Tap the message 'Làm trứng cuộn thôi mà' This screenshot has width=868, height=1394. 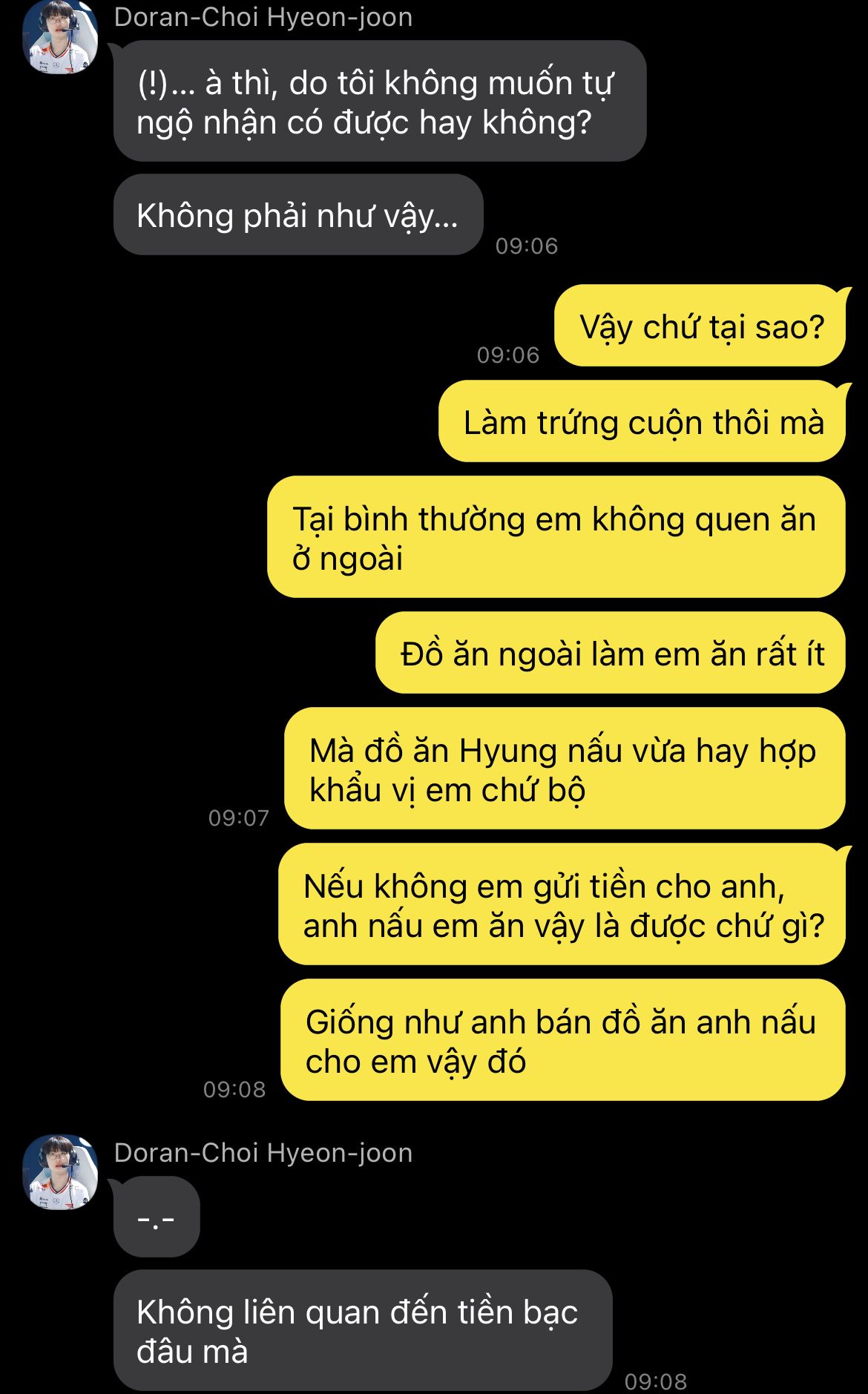[x=642, y=421]
